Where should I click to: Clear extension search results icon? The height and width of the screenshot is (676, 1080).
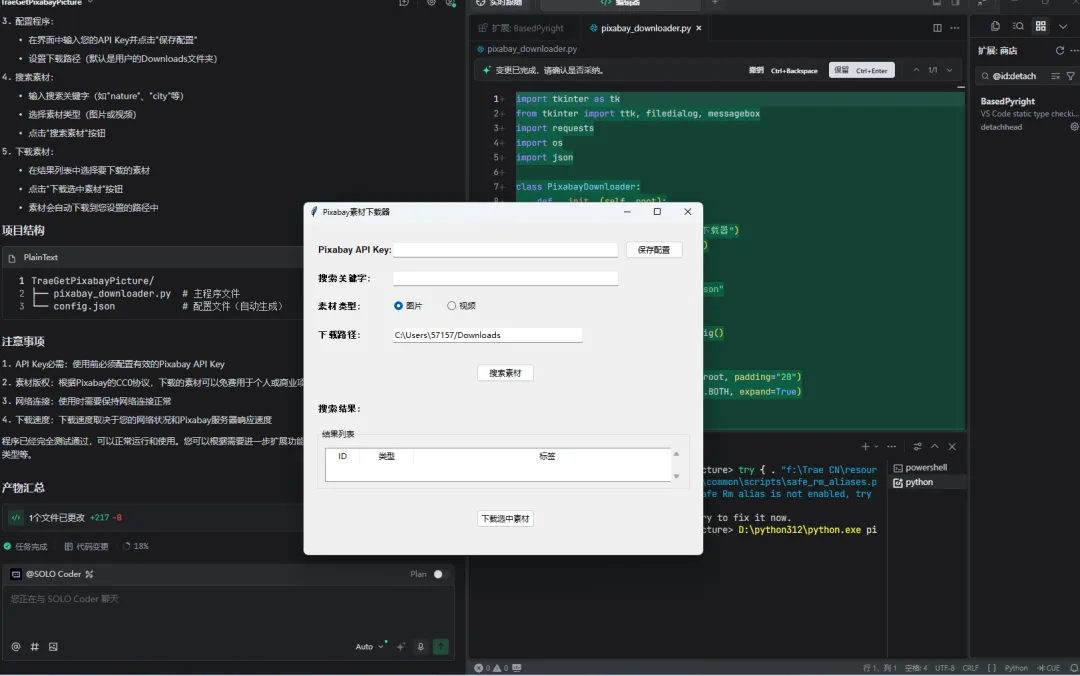1055,76
